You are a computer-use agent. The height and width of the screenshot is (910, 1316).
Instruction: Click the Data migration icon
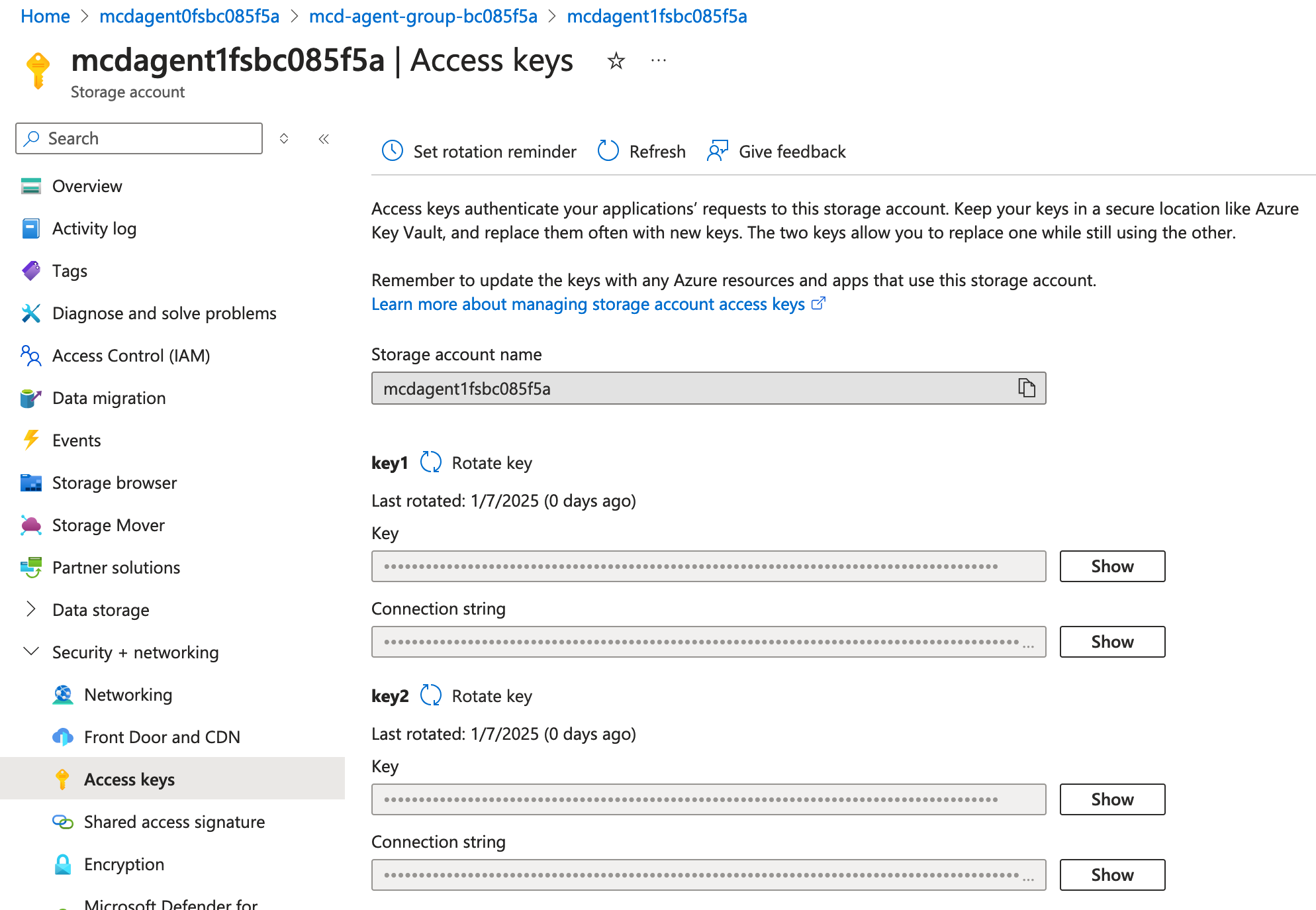click(31, 398)
